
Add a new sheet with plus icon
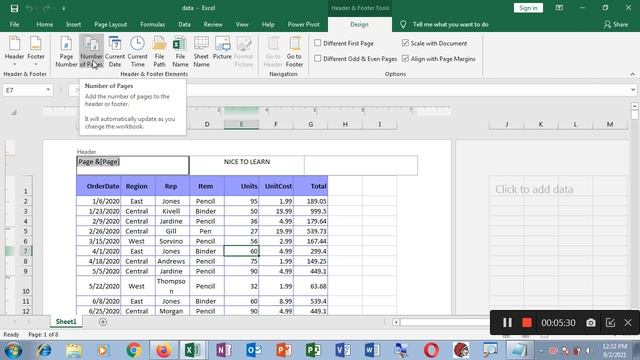point(103,322)
